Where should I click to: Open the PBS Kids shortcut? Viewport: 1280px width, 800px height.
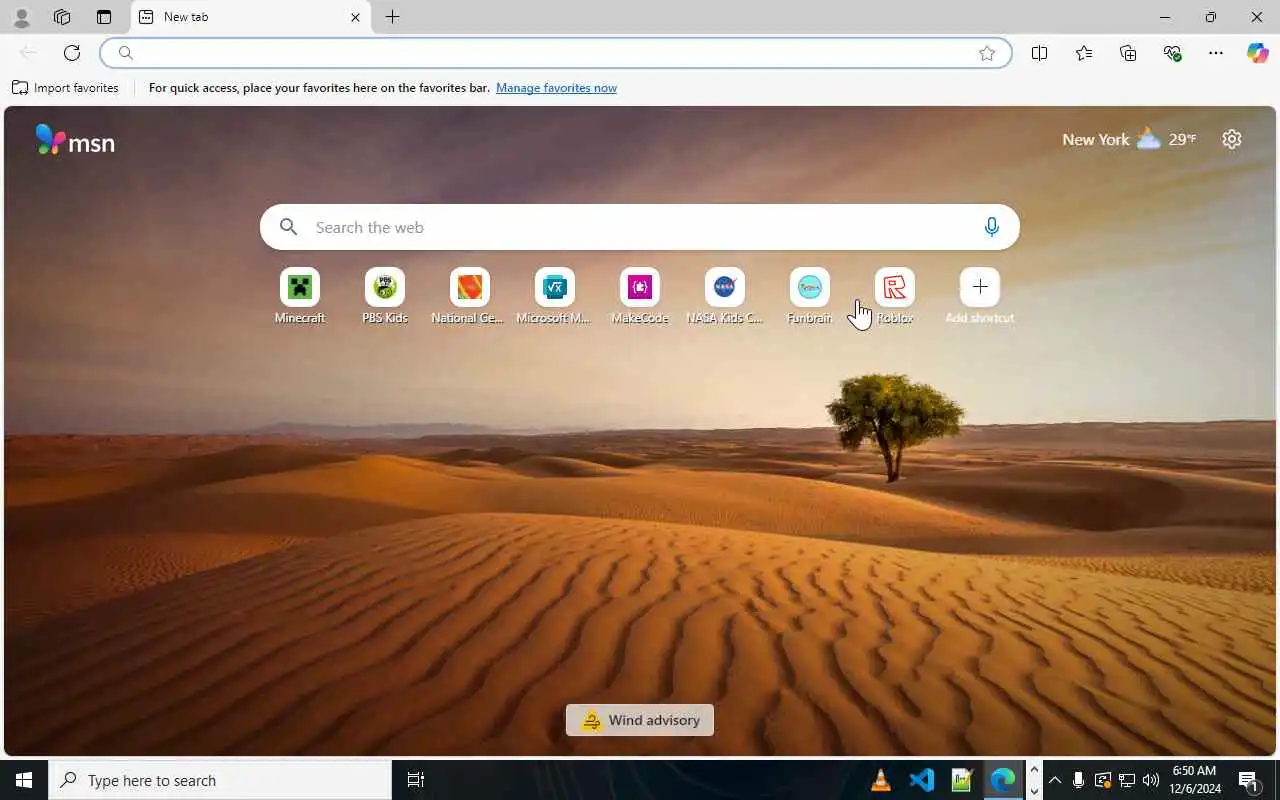coord(385,297)
